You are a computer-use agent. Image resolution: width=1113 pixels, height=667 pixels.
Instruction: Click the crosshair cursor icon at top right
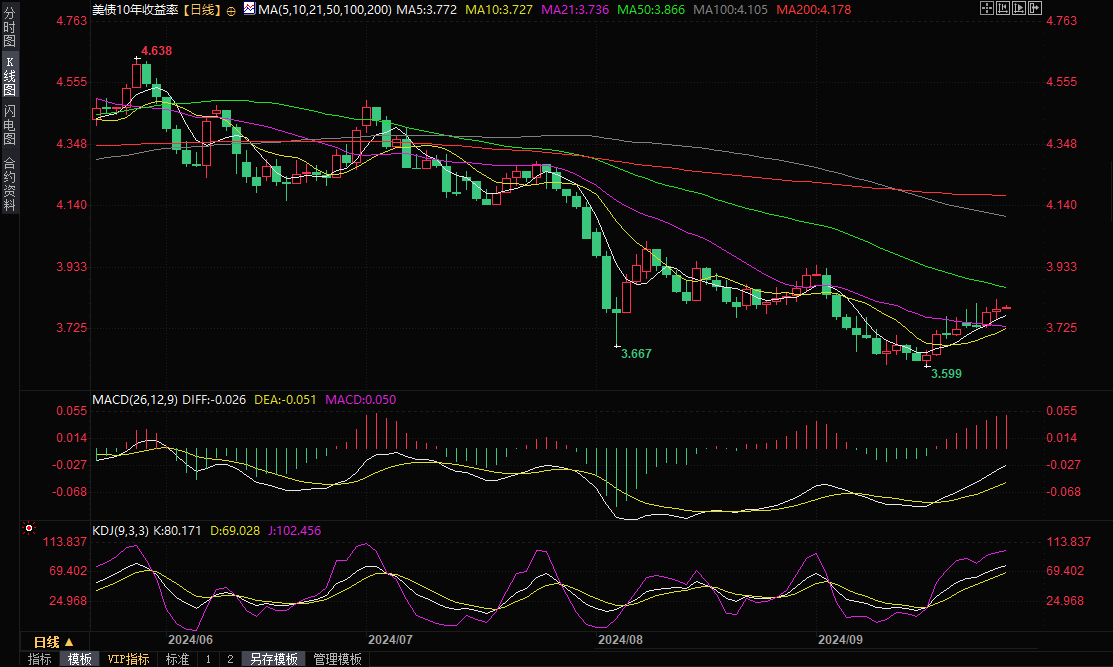(985, 9)
